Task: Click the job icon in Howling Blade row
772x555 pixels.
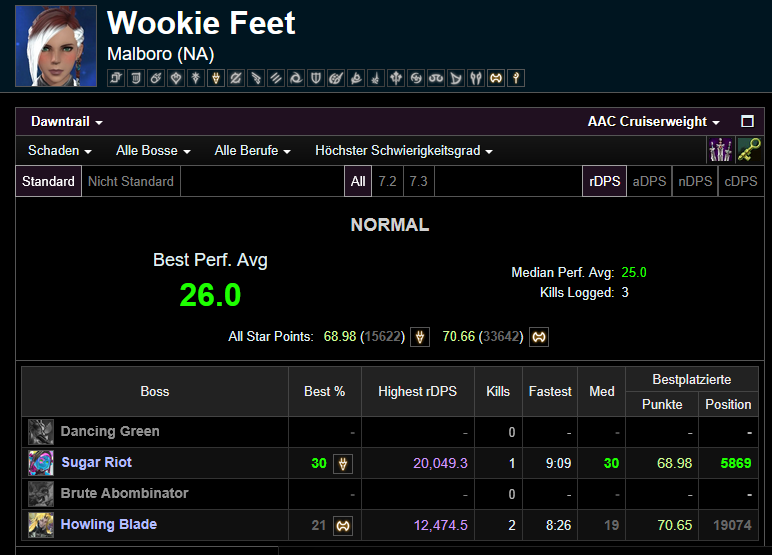Action: (343, 525)
